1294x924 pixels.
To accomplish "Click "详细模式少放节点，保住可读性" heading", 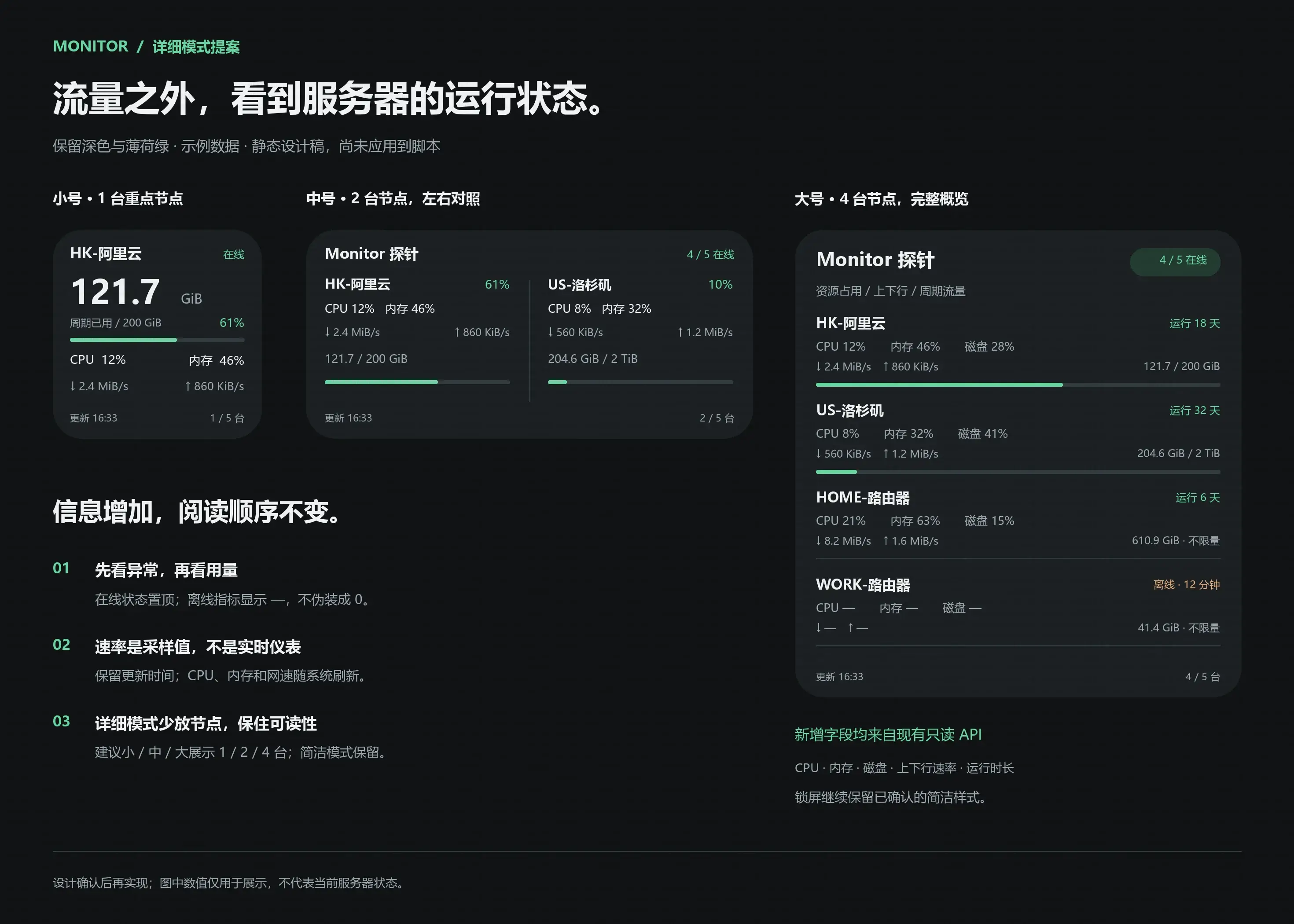I will click(206, 724).
